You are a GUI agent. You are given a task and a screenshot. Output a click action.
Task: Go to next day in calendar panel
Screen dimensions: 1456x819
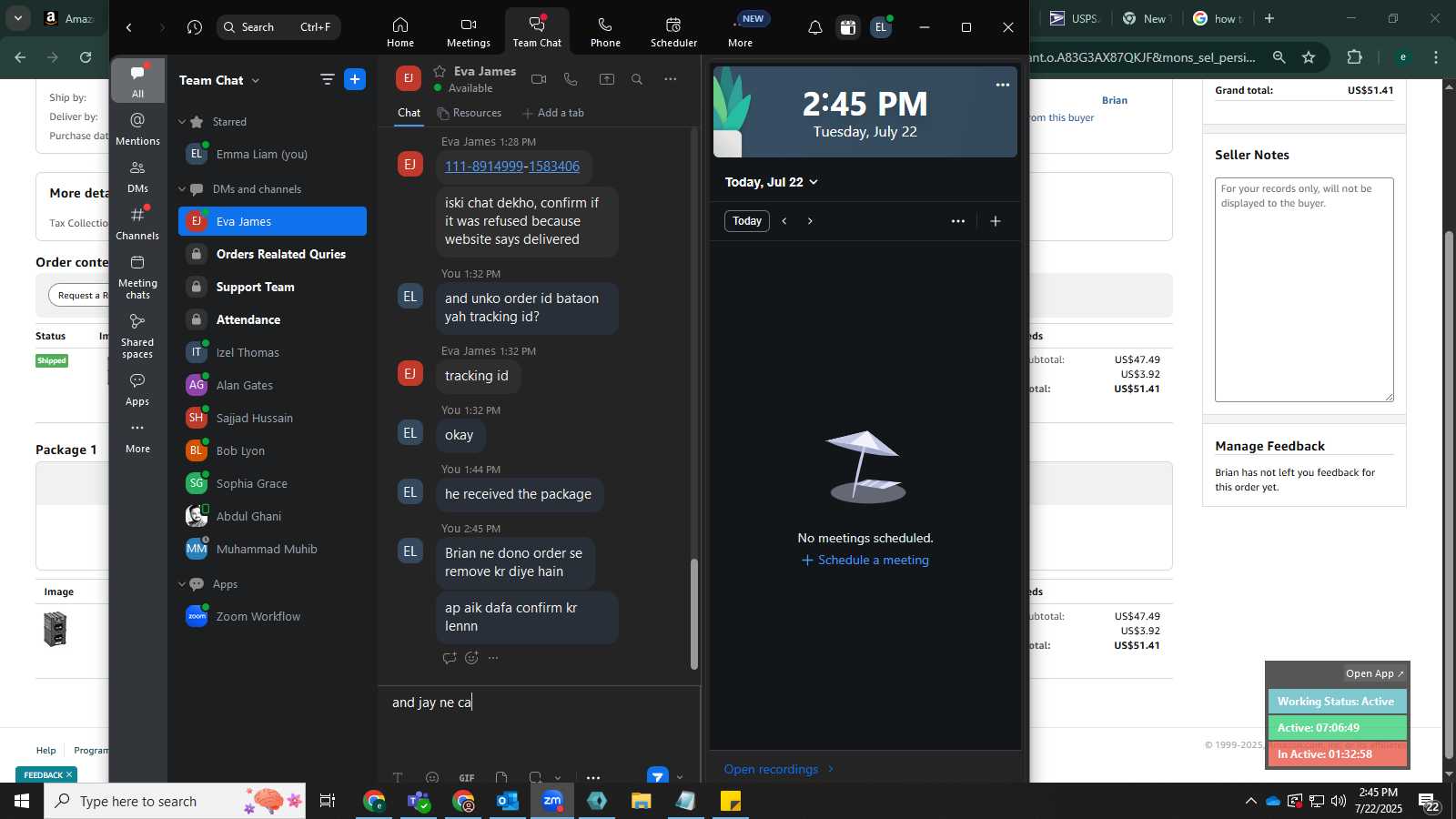pyautogui.click(x=810, y=221)
